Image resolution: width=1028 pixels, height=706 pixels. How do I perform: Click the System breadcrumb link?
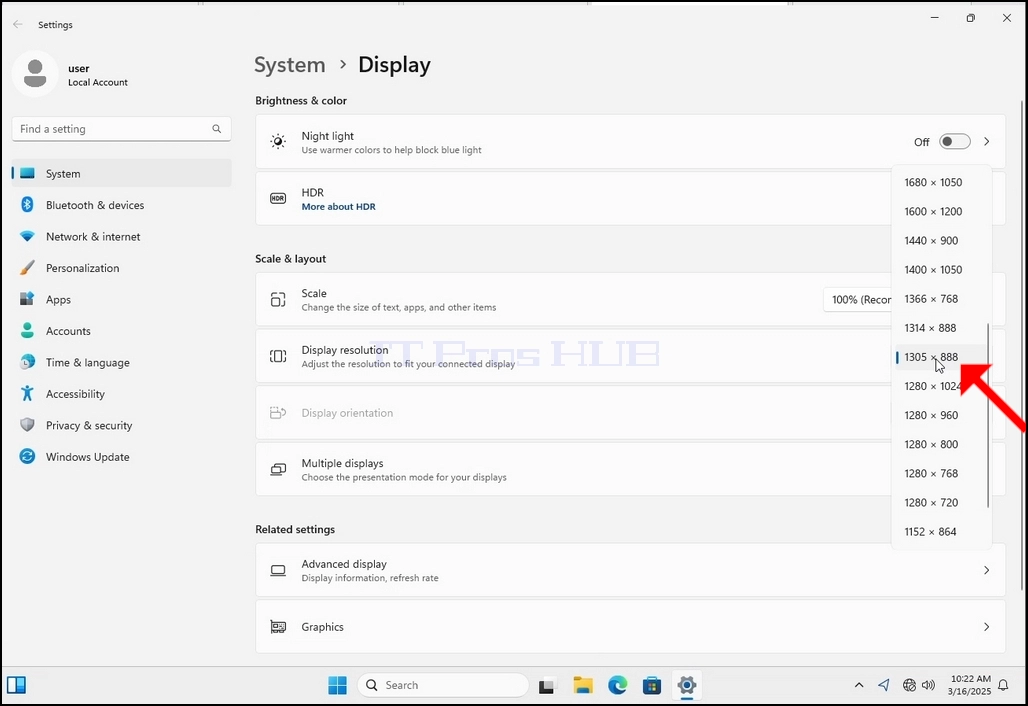click(290, 65)
